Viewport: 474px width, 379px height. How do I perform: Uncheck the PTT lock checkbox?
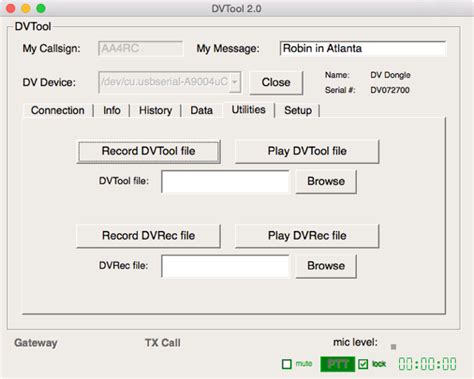[x=363, y=364]
